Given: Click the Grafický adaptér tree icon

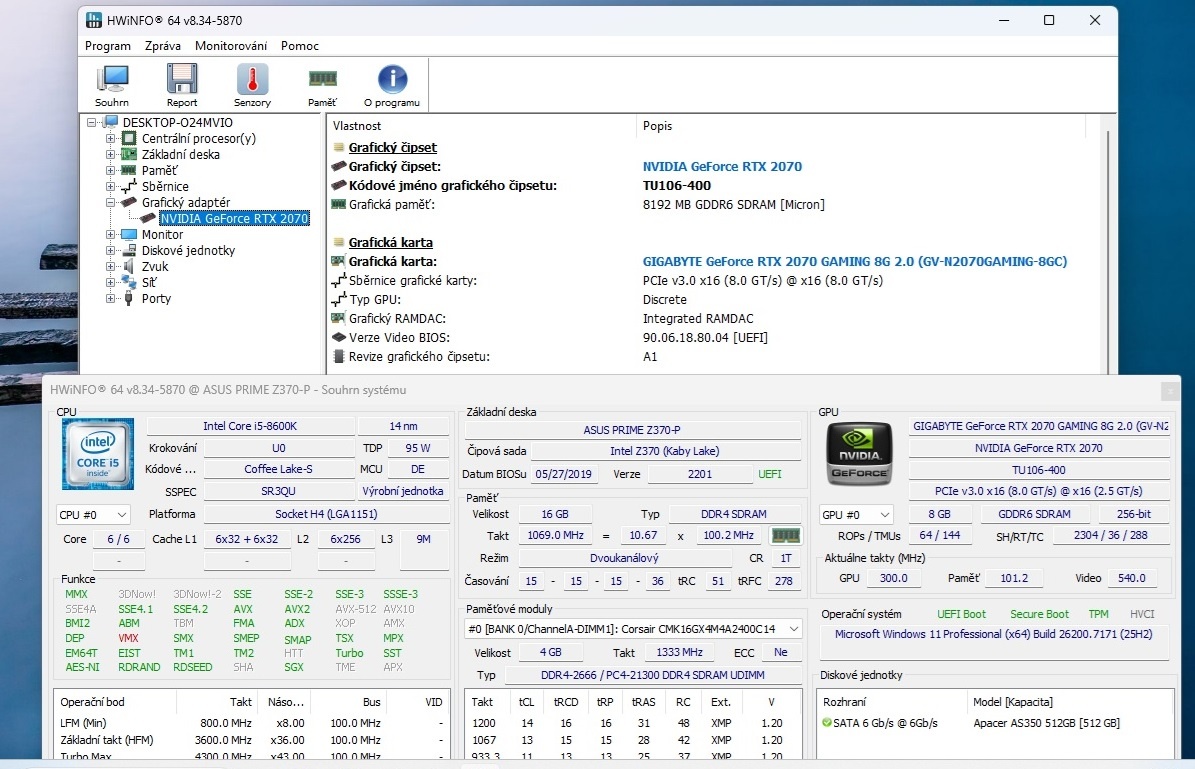Looking at the screenshot, I should tap(127, 202).
